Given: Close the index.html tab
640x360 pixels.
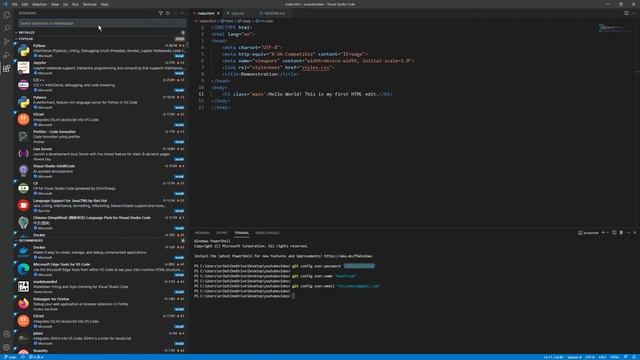Looking at the screenshot, I should click(x=218, y=13).
